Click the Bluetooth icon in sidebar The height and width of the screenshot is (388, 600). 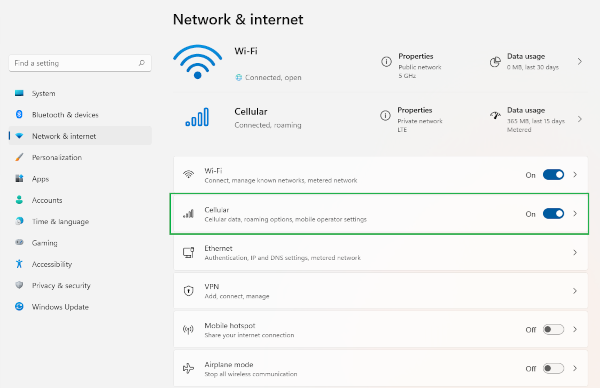19,114
